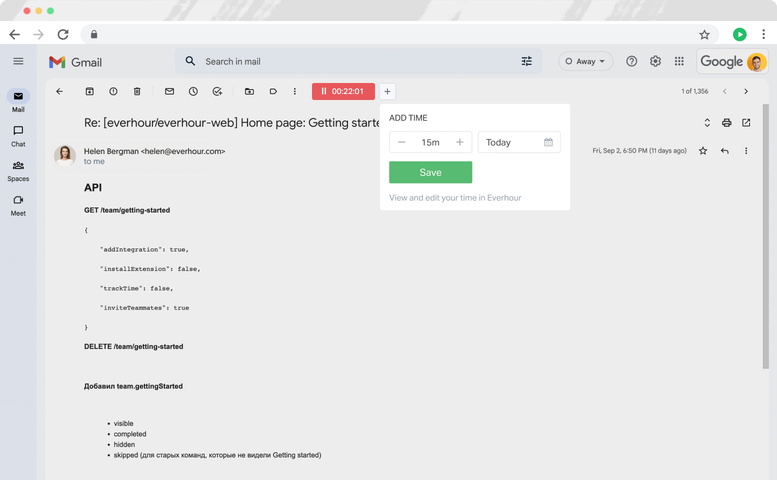Open the Today date picker
777x480 pixels.
(x=519, y=142)
